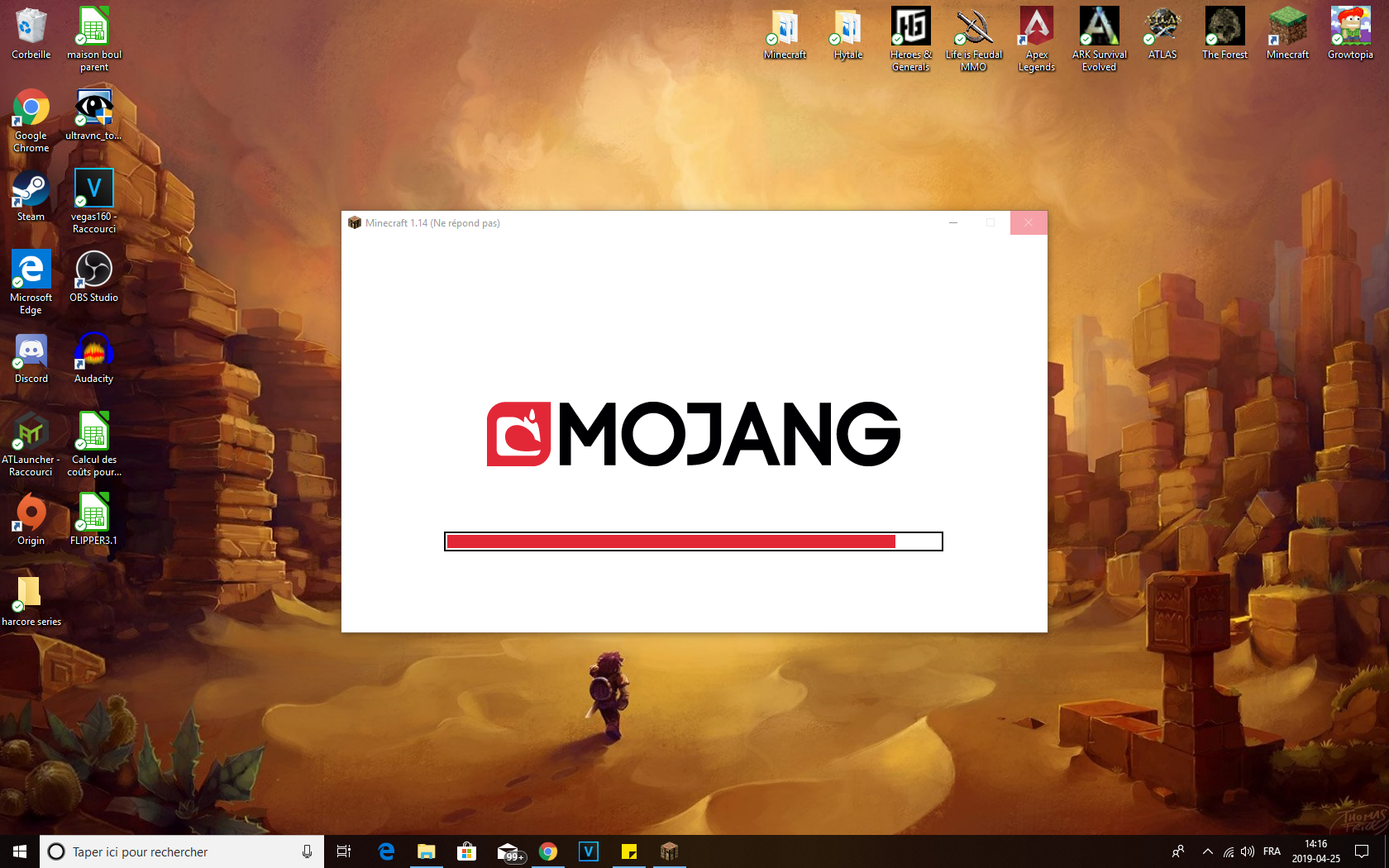The width and height of the screenshot is (1389, 868).
Task: Select the Microsoft Edge desktop icon
Action: point(31,282)
